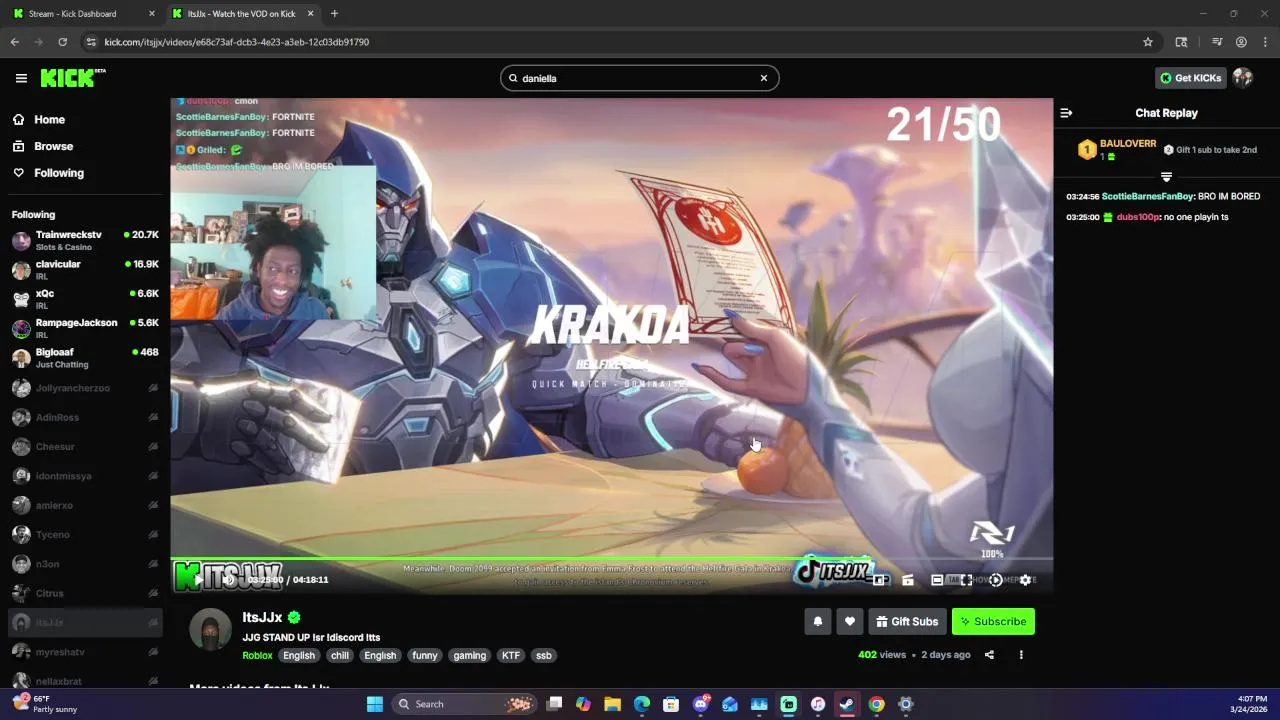The image size is (1280, 720).
Task: Share the VOD via share icon
Action: [x=989, y=655]
